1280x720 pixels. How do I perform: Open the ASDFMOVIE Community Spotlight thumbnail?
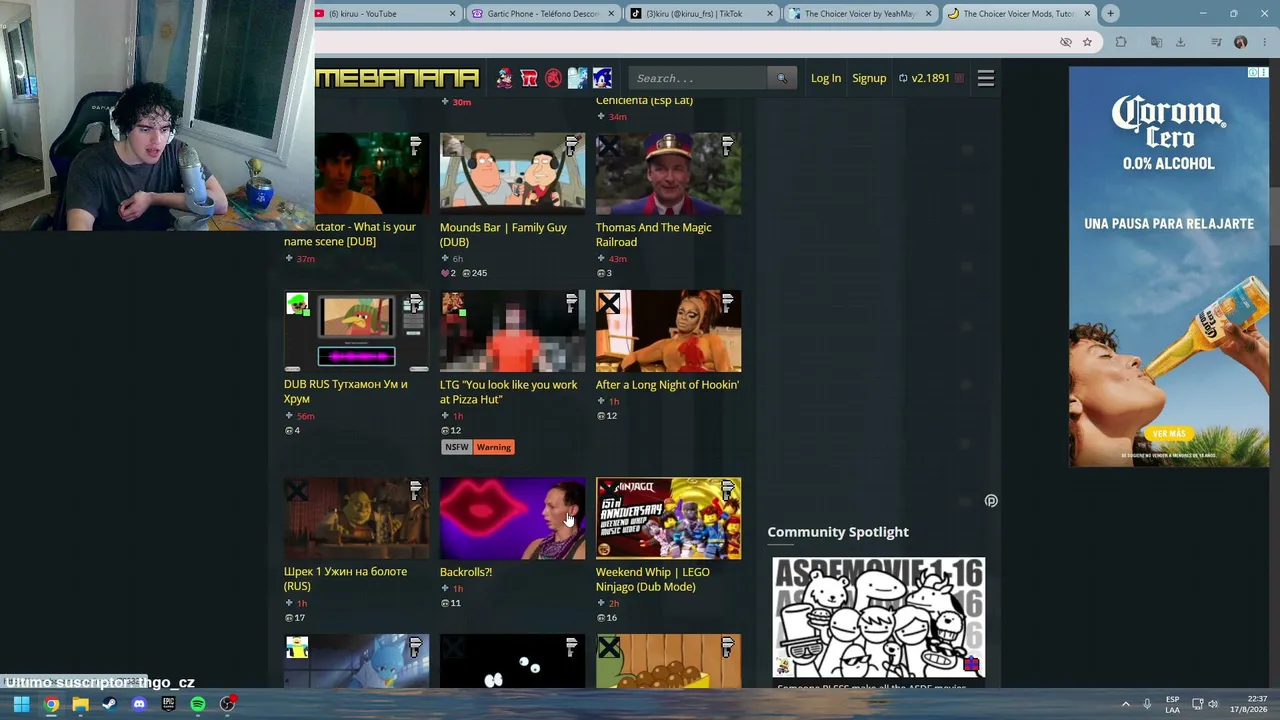tap(879, 618)
